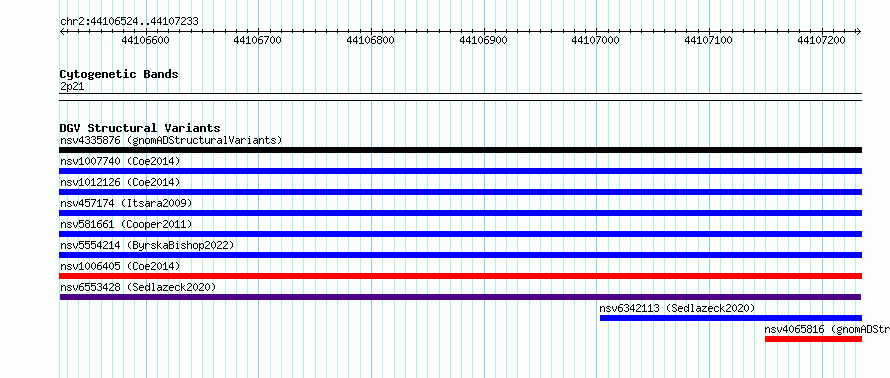Click ruler position 44106800

371,40
